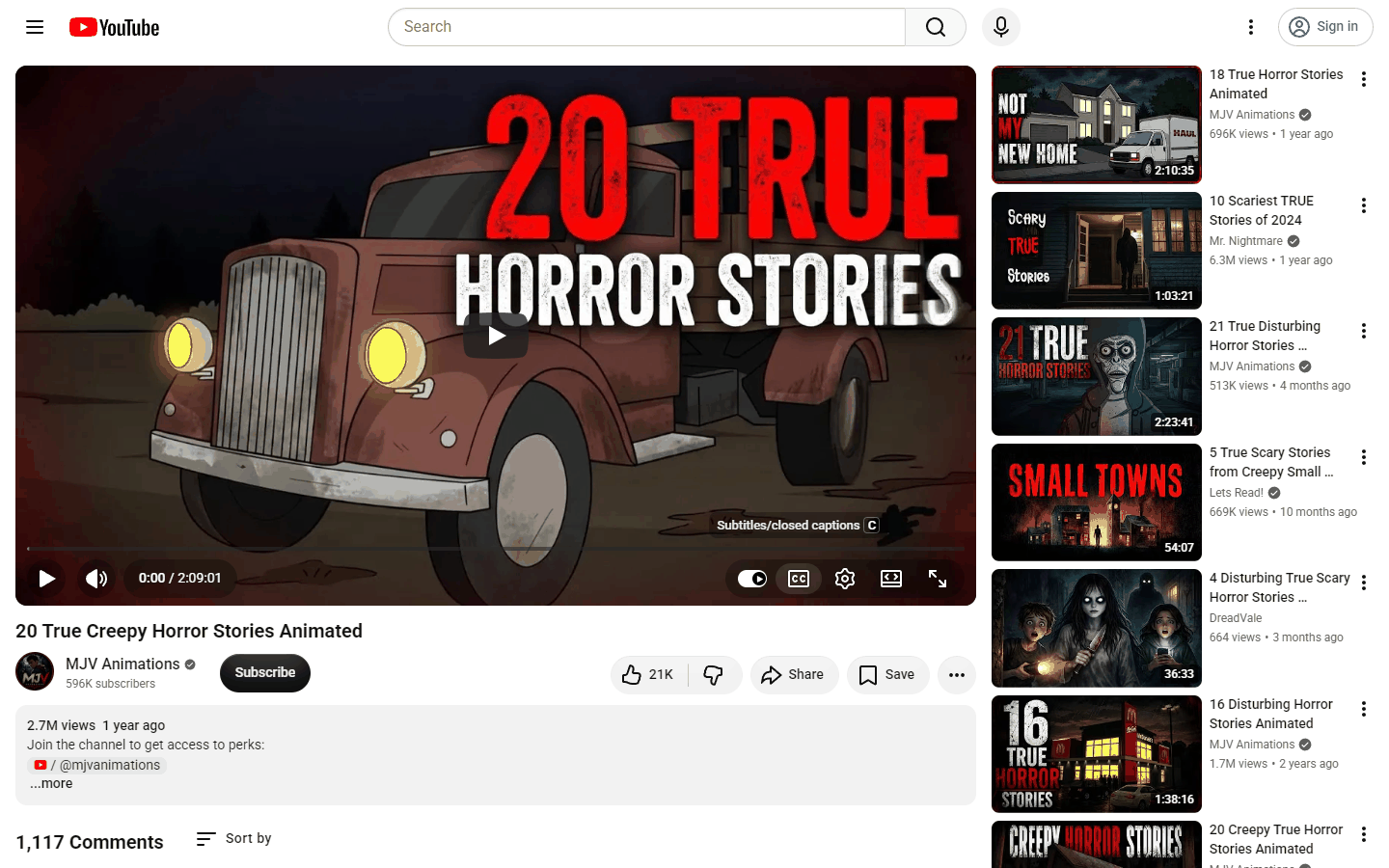Viewport: 1389px width, 868px height.
Task: Open '16 Disturbing Horror Stories Animated' title
Action: [x=1271, y=714]
